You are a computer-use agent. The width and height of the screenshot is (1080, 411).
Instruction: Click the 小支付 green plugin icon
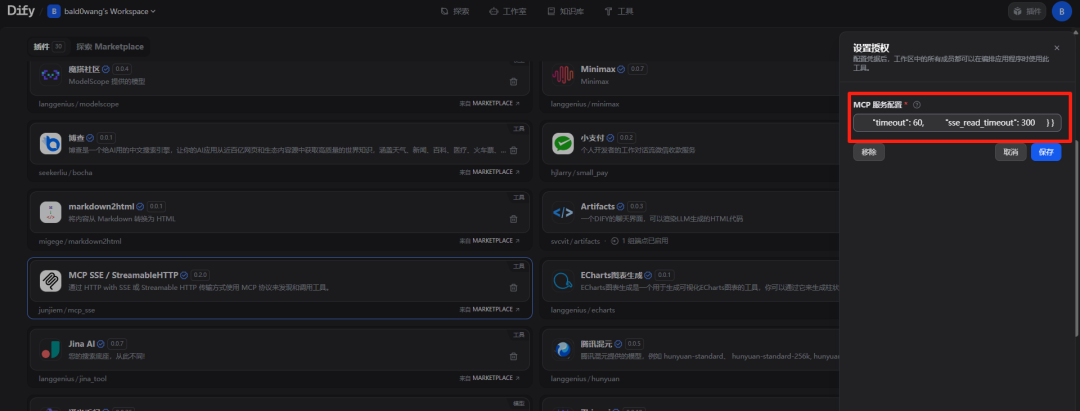[563, 144]
